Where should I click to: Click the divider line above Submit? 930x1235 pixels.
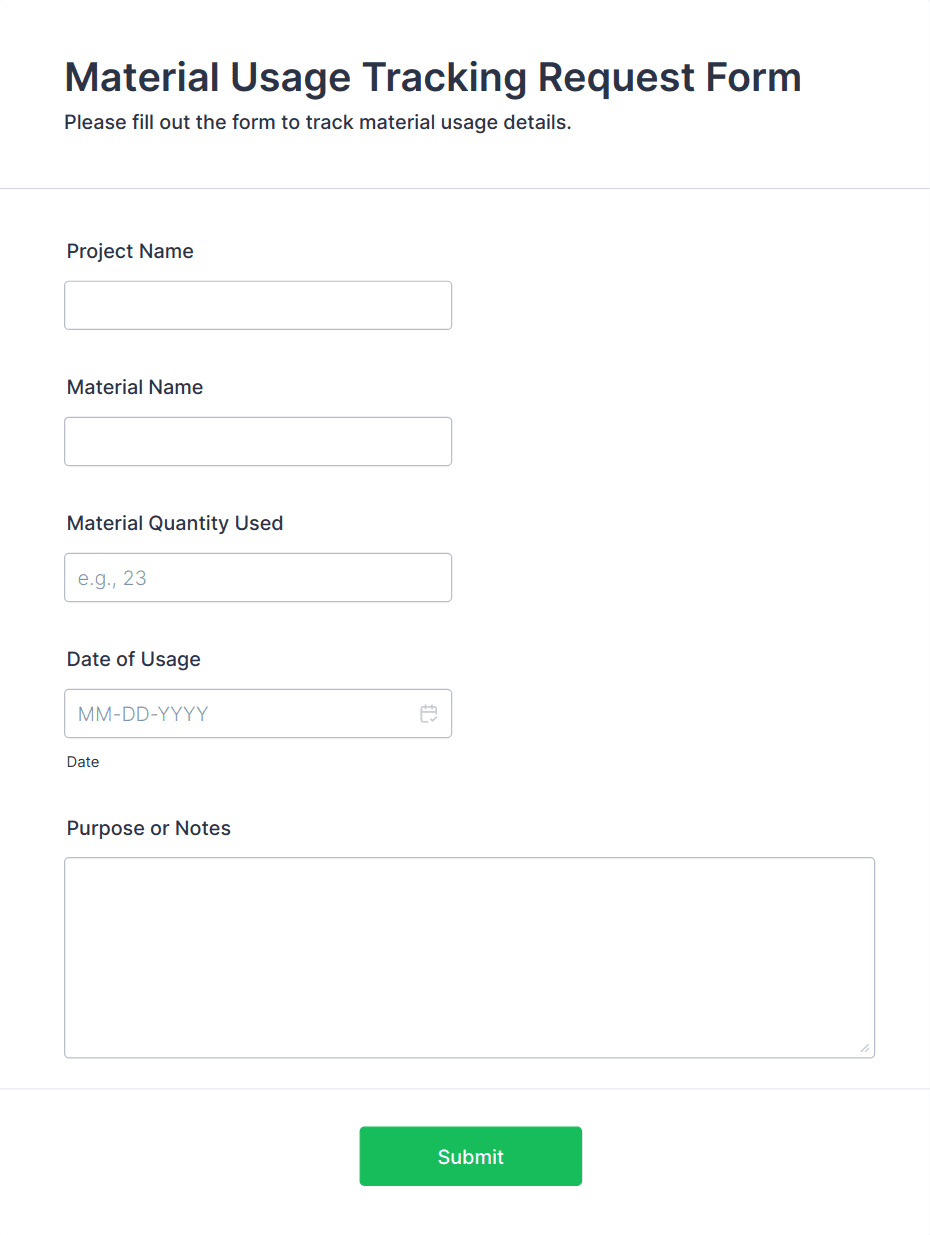[465, 1088]
